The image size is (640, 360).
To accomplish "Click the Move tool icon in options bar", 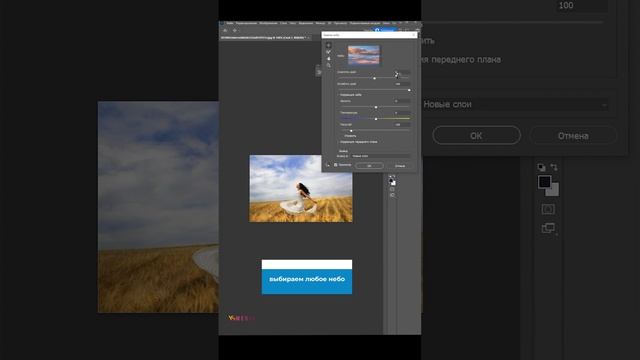I will (x=235, y=31).
